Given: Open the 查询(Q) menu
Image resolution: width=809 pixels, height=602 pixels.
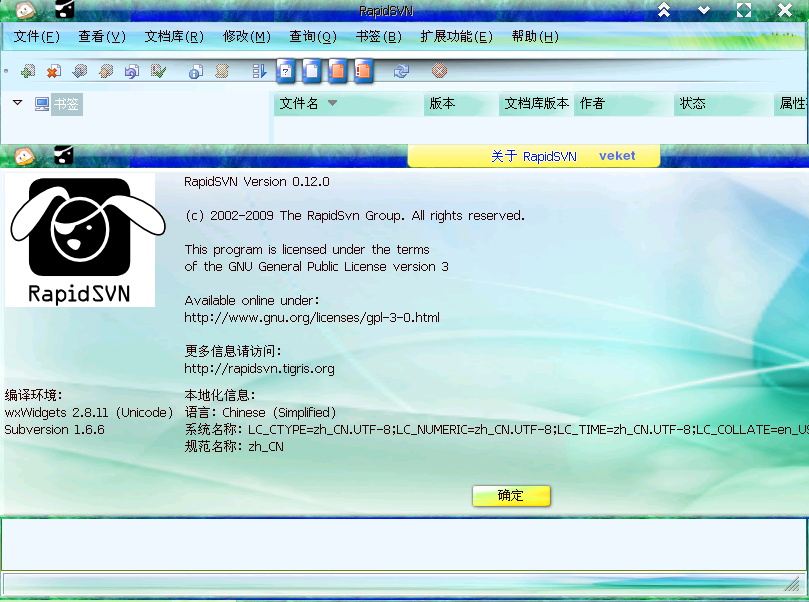Looking at the screenshot, I should tap(313, 37).
